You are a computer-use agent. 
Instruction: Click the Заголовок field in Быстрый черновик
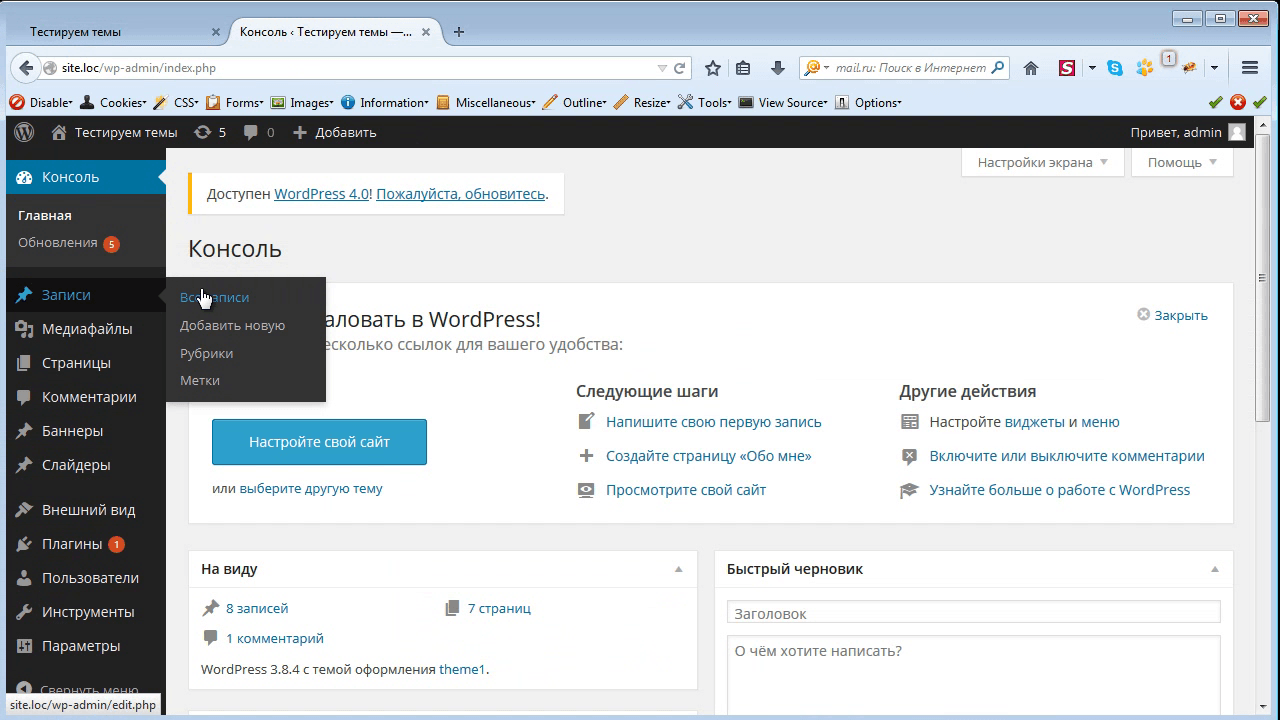point(974,613)
